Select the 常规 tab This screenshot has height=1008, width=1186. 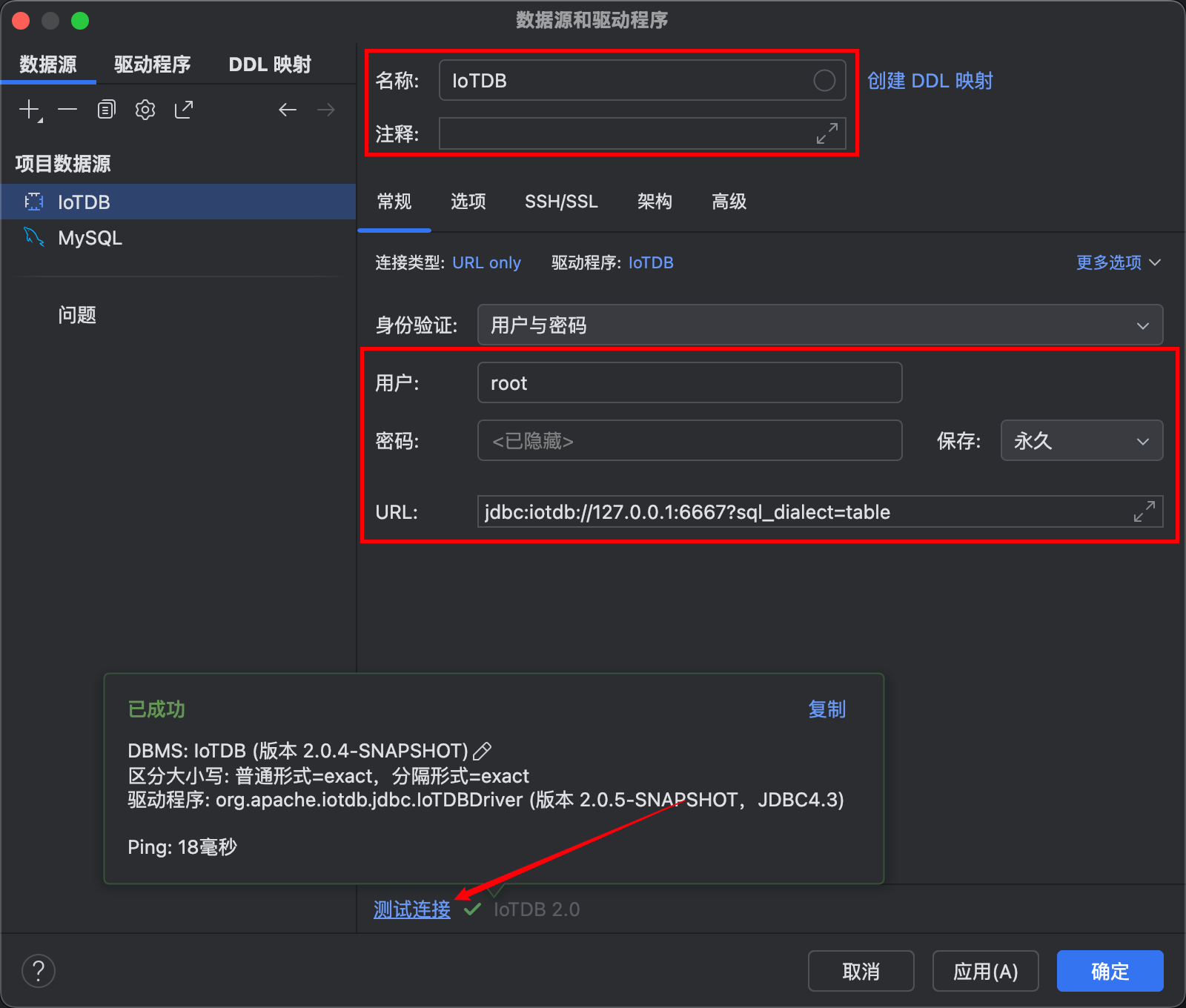(394, 202)
